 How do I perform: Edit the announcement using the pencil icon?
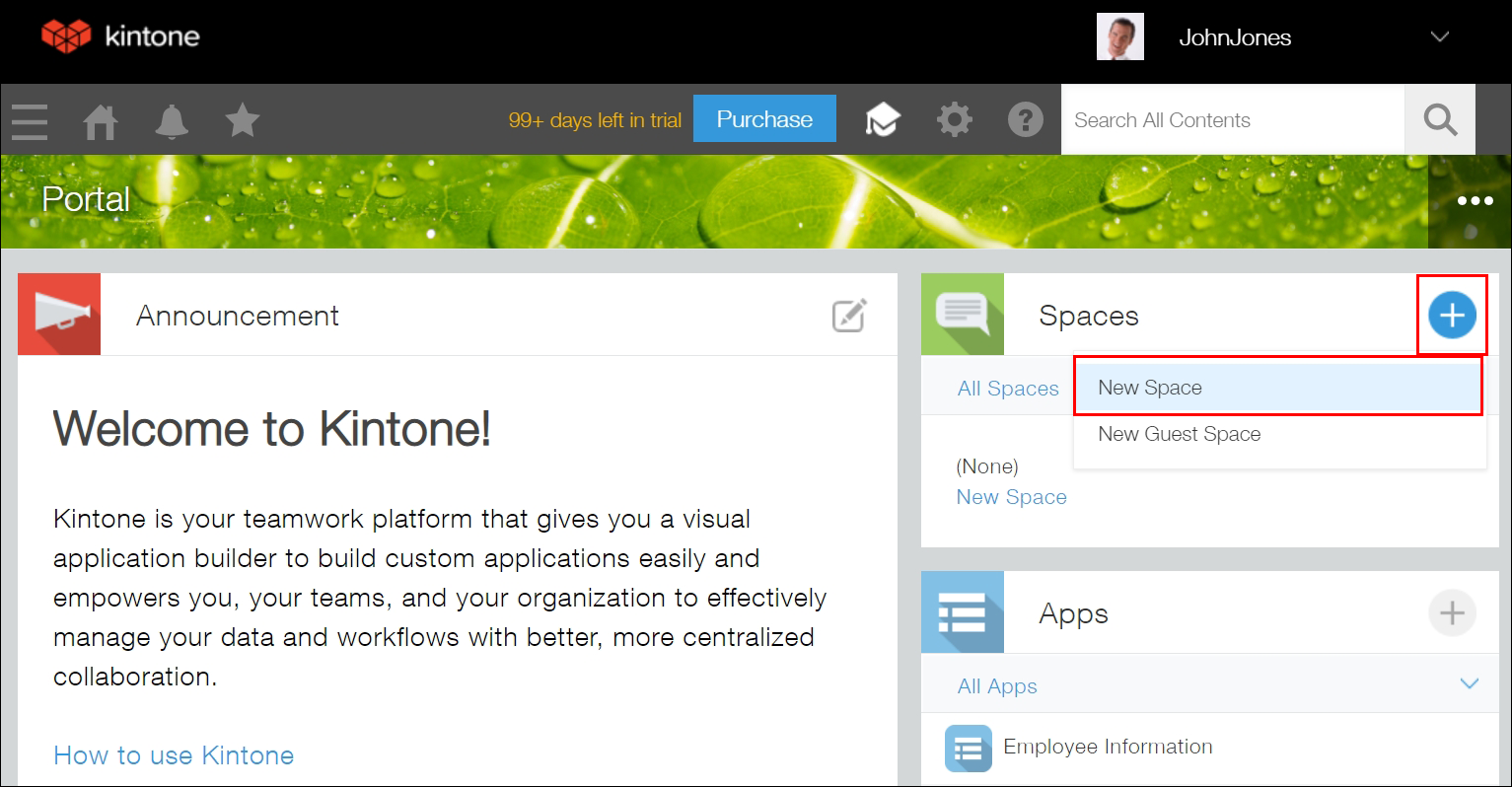pyautogui.click(x=849, y=315)
